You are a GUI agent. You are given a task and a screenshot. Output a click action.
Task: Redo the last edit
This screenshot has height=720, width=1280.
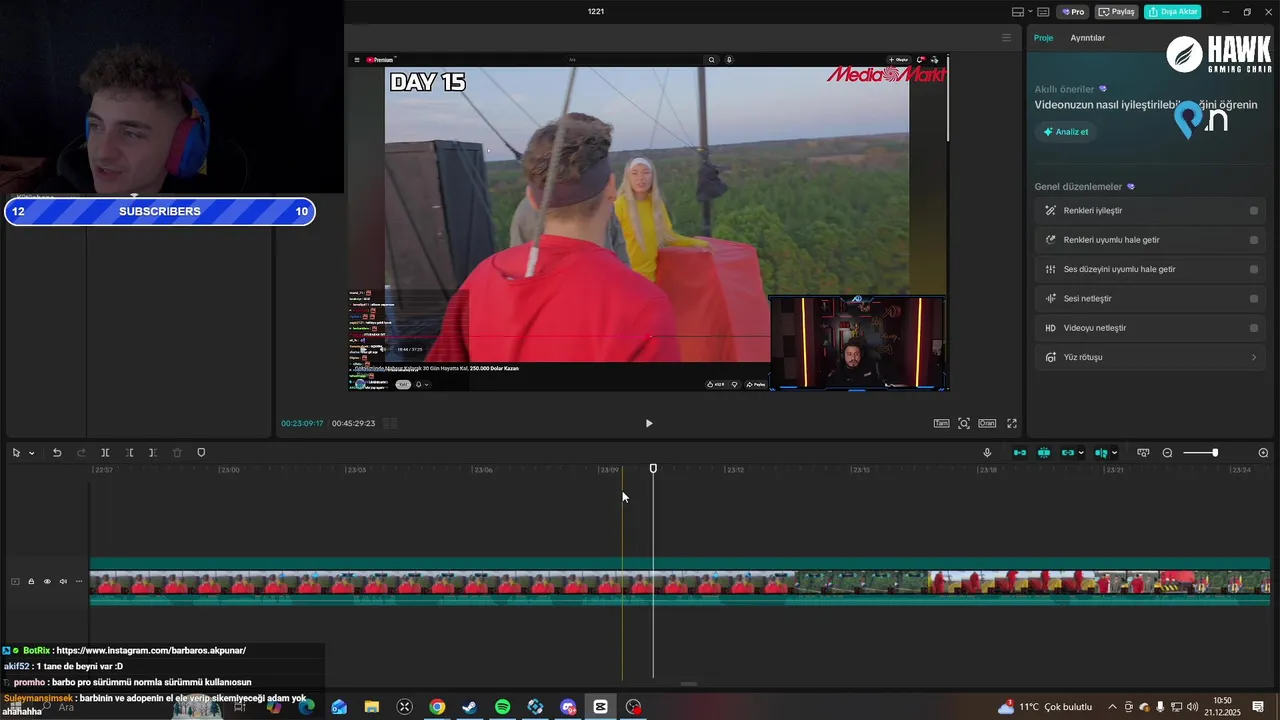click(81, 453)
